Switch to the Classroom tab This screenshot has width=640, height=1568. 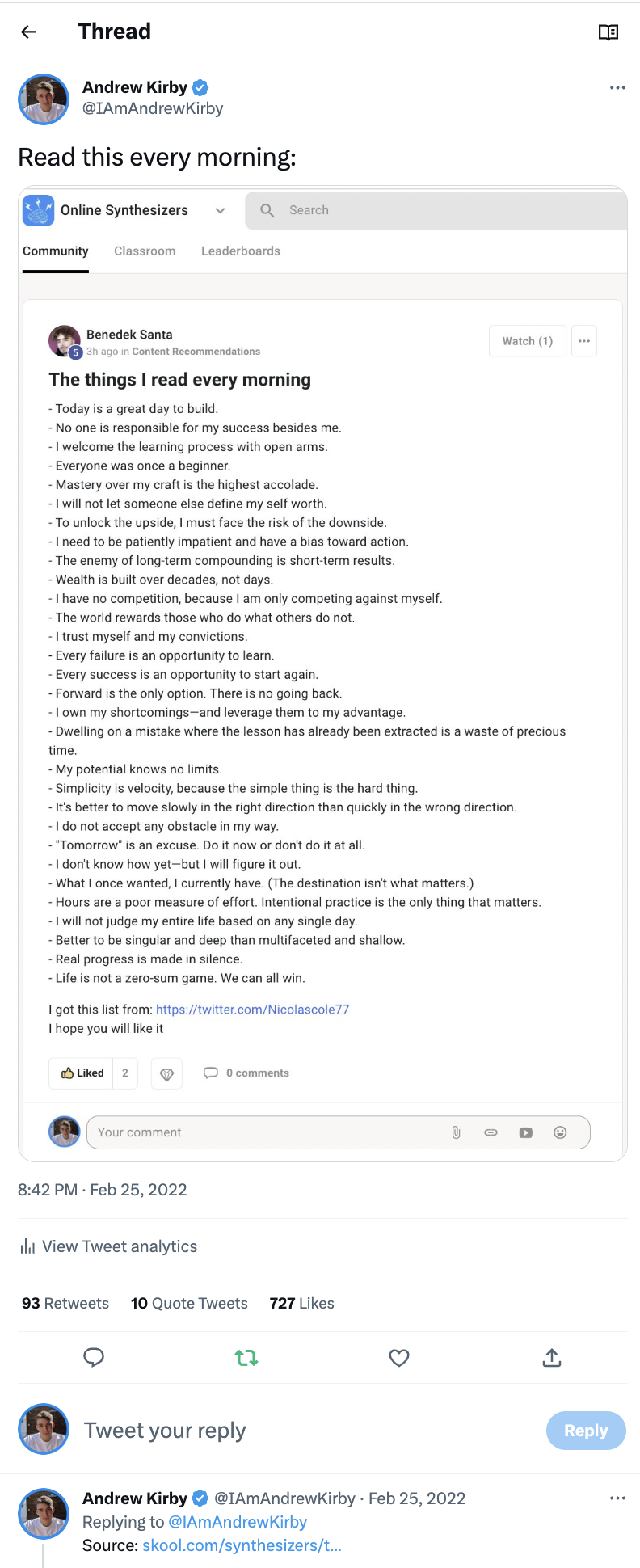tap(145, 251)
